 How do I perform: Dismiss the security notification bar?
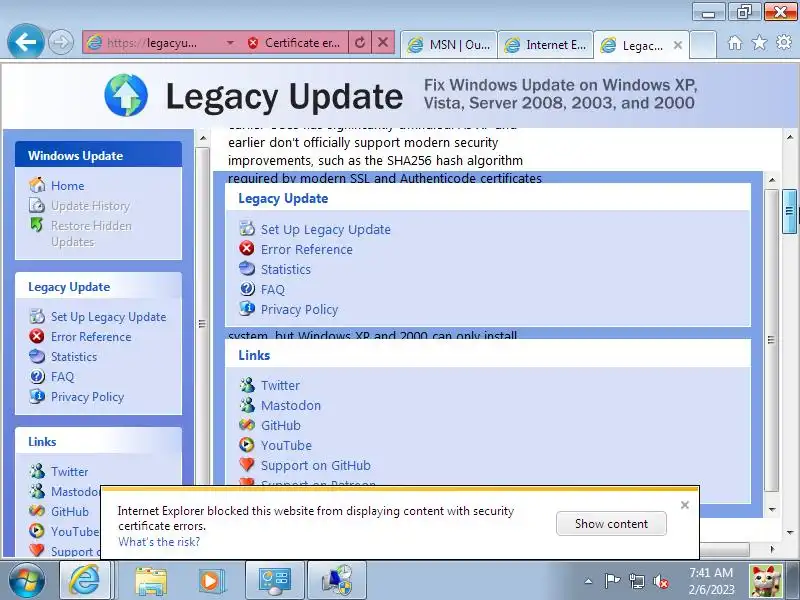[685, 505]
